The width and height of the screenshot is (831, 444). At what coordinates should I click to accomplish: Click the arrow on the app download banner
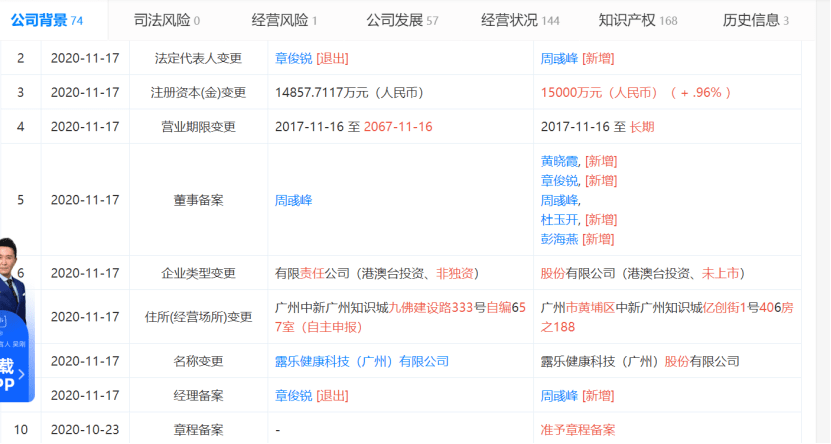pos(22,375)
